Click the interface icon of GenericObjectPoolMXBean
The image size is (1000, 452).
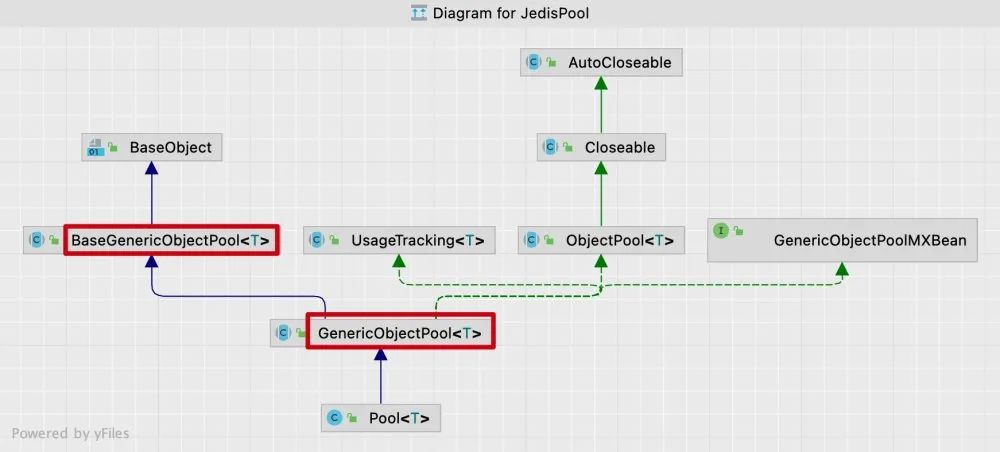721,231
